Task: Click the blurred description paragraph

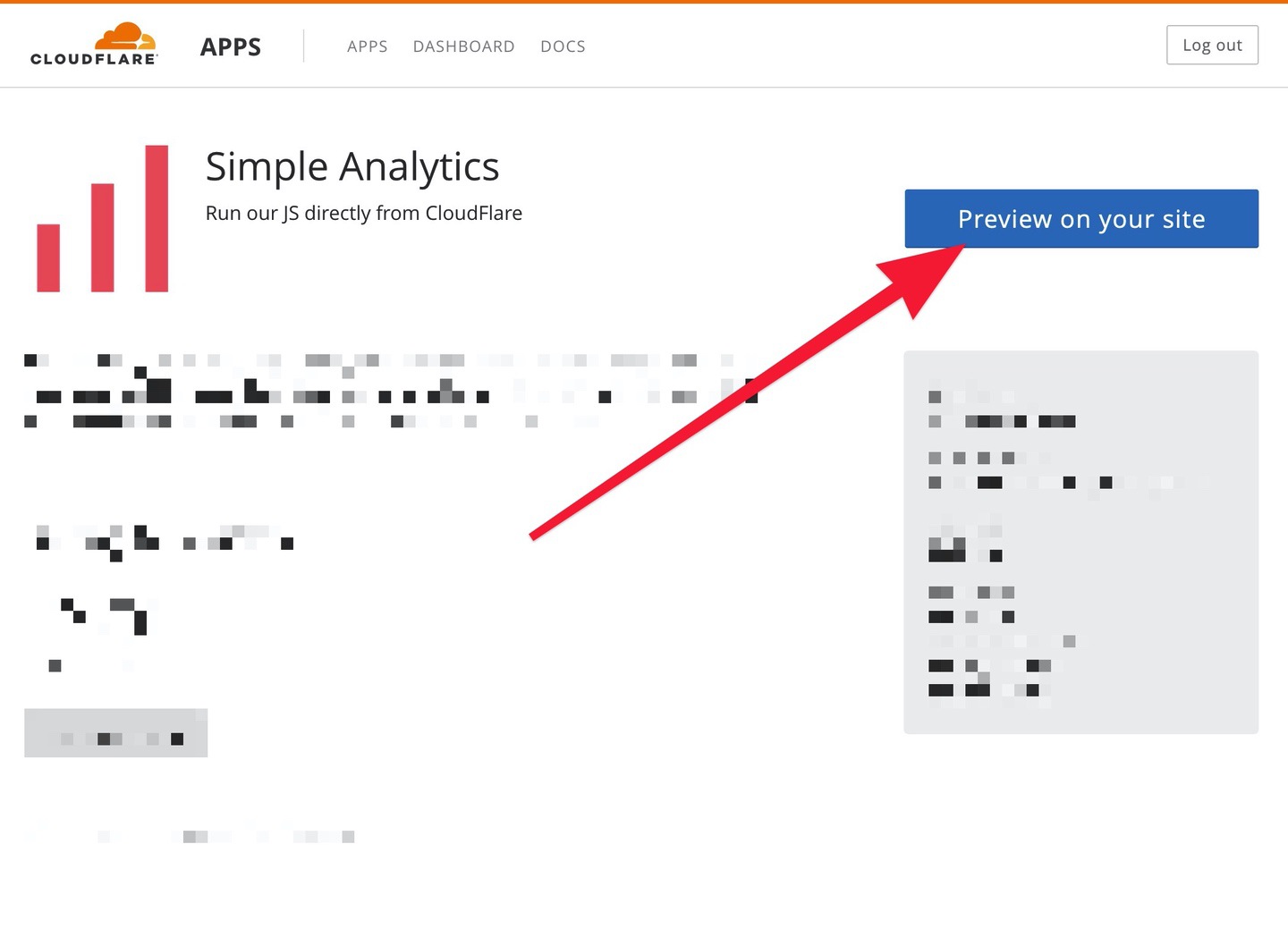Action: 385,391
